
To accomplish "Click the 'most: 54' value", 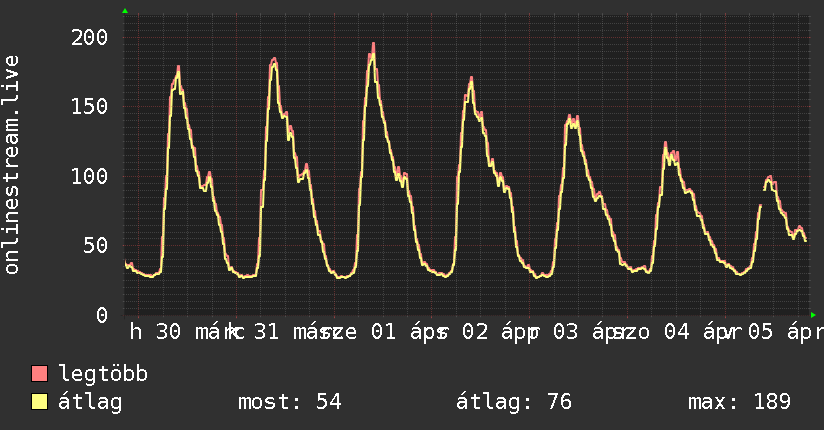I will [x=290, y=402].
